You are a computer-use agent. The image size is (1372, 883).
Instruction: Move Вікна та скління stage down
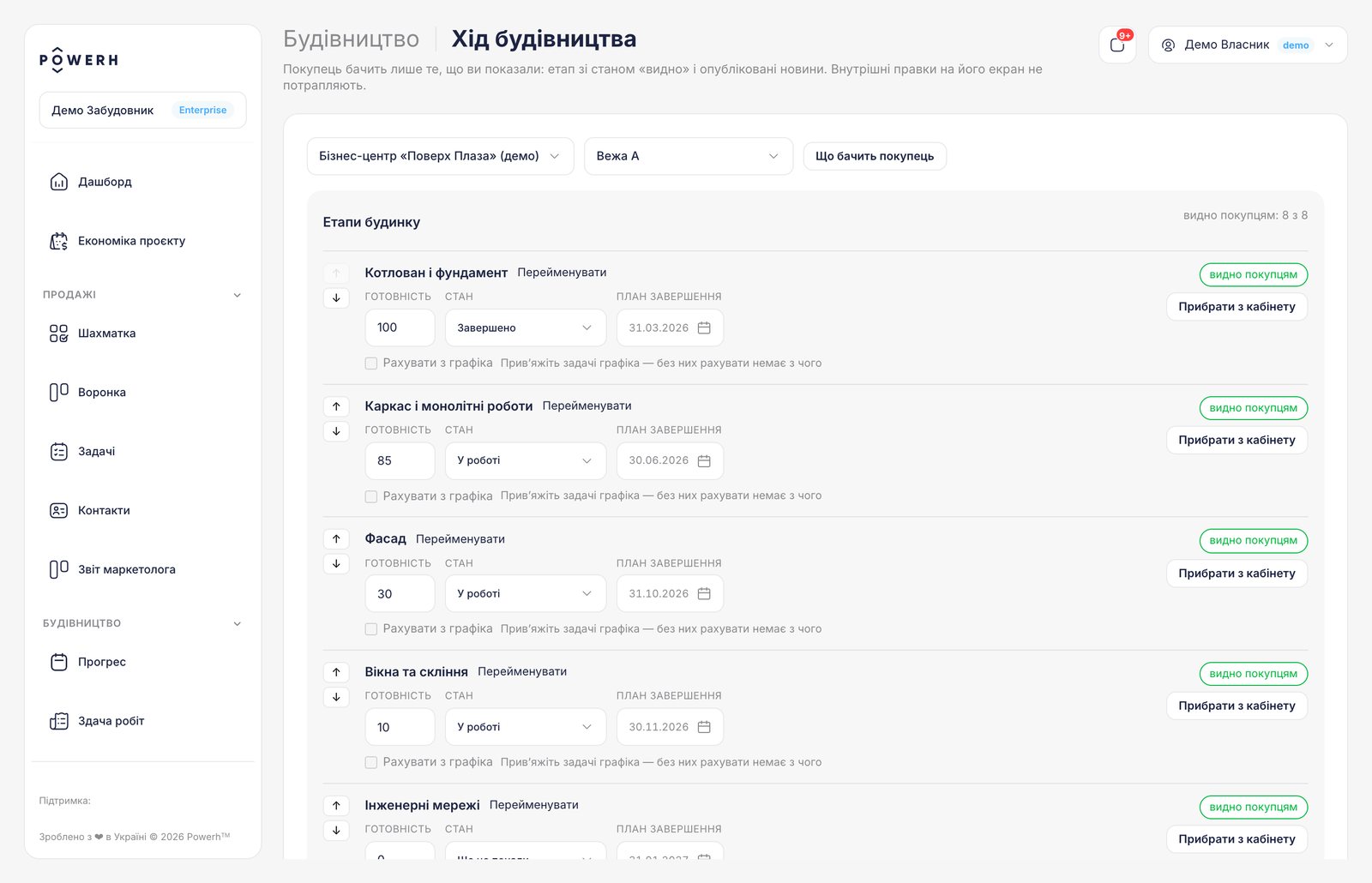336,697
